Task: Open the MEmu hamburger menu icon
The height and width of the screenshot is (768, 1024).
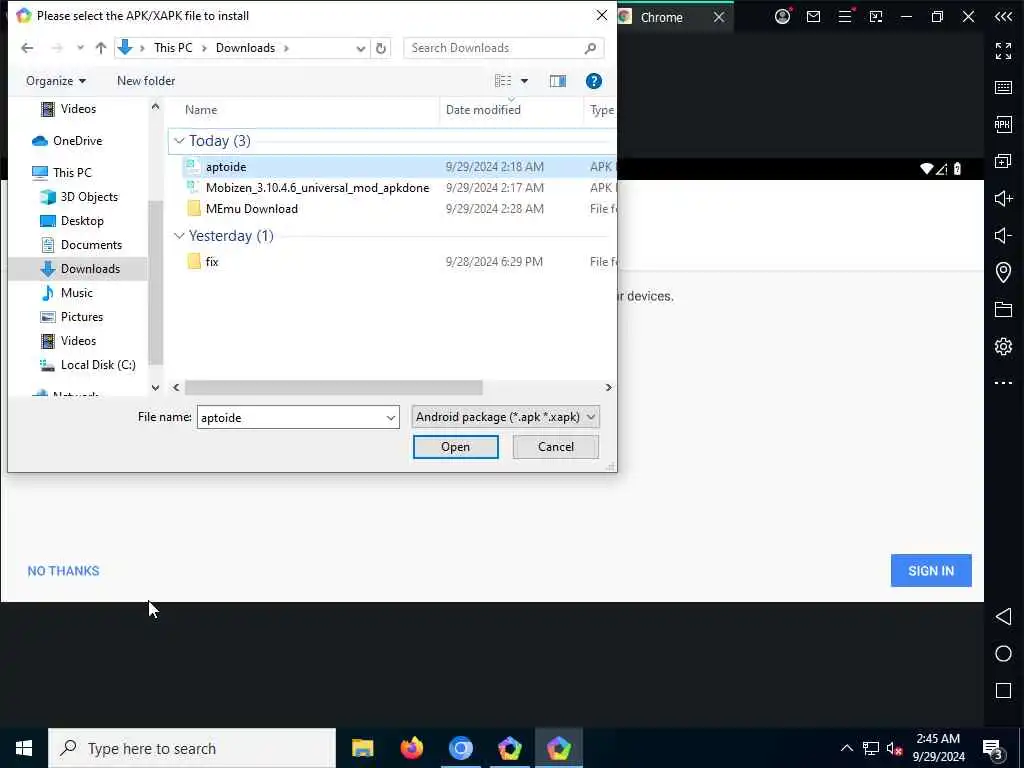Action: click(x=844, y=16)
